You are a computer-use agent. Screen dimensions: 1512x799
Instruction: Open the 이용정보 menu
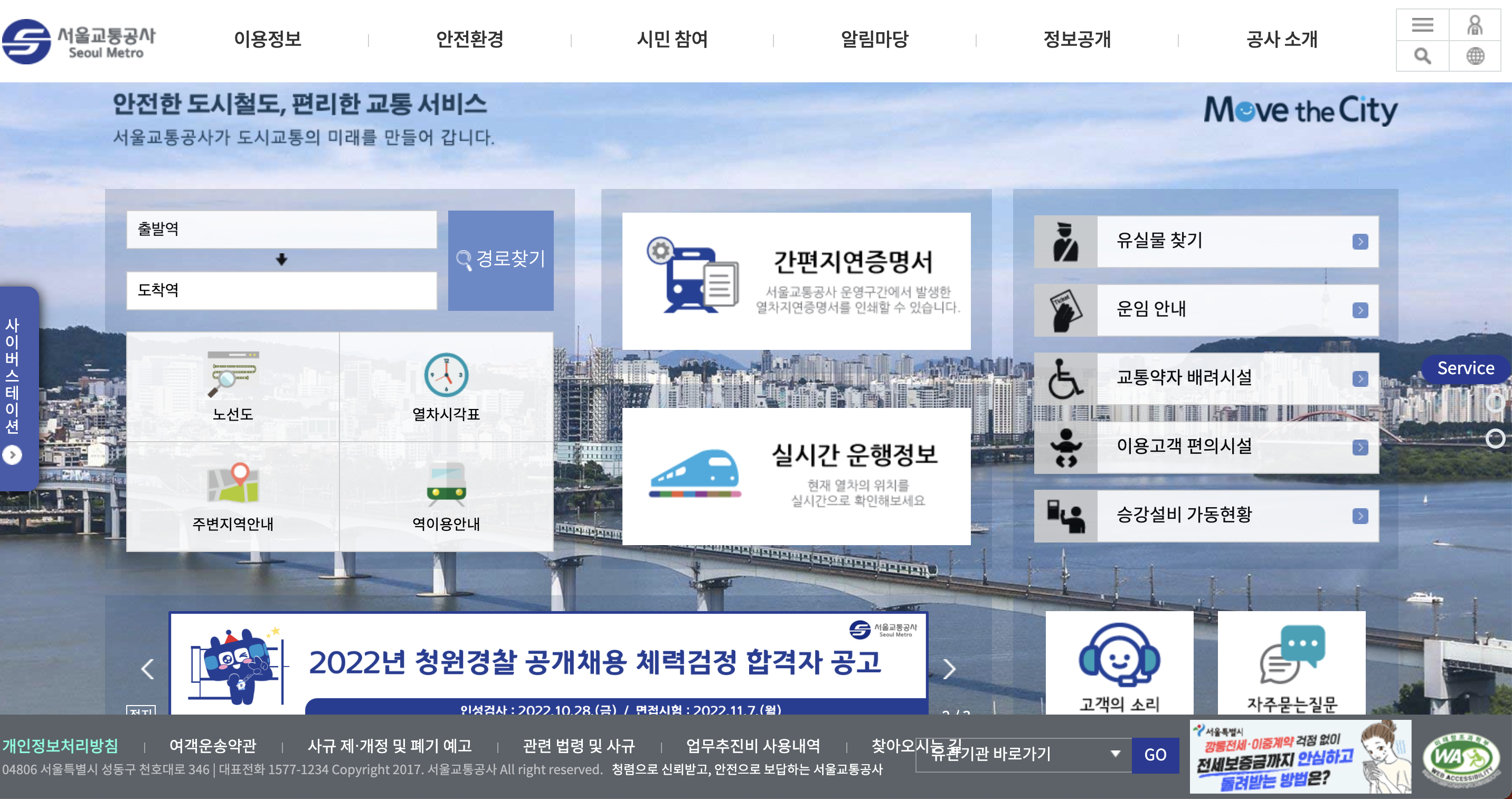[267, 40]
